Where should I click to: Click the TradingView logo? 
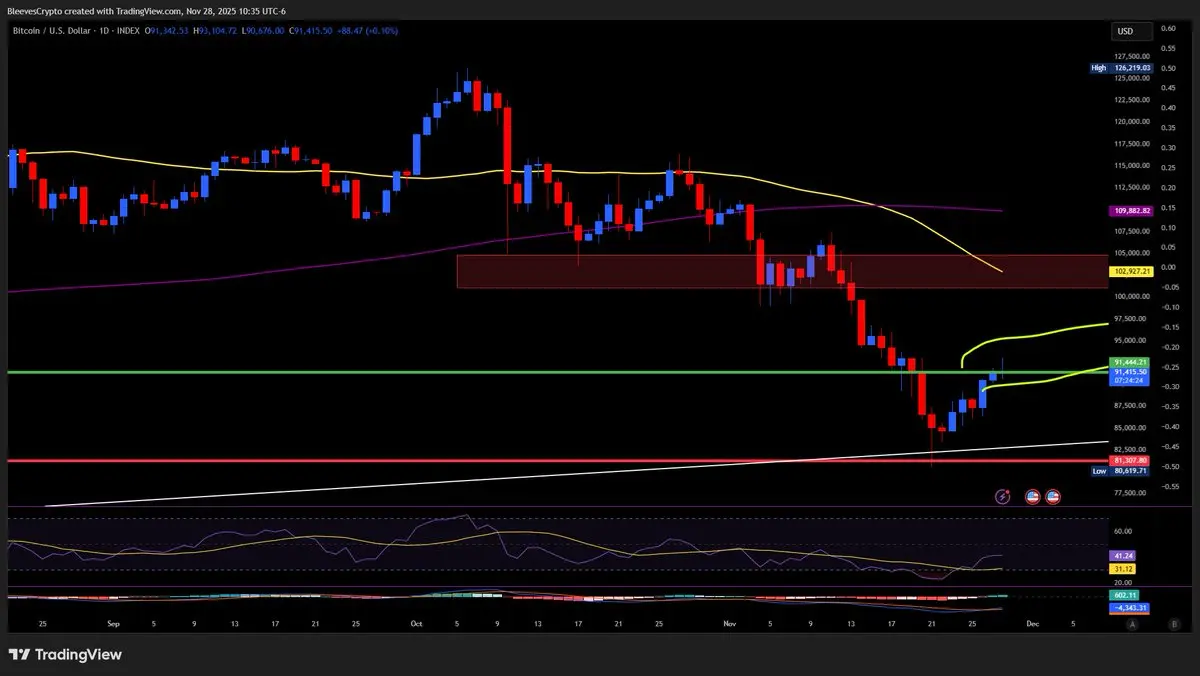click(65, 655)
